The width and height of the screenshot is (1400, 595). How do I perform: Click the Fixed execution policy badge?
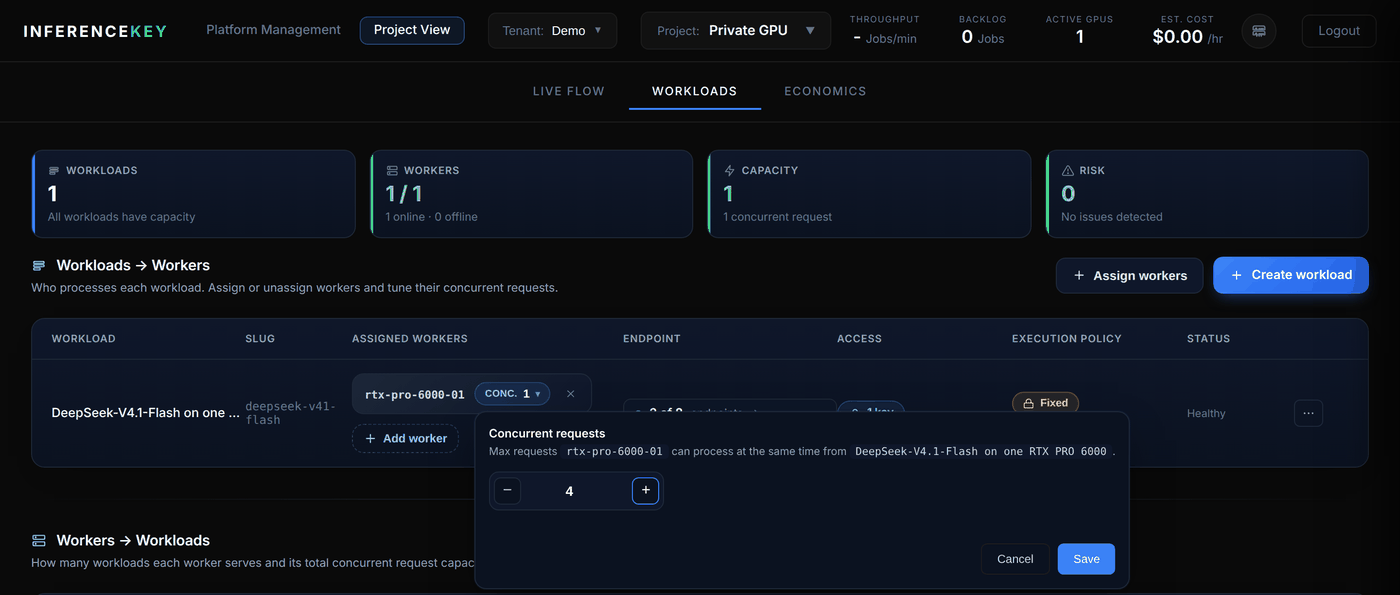1045,402
